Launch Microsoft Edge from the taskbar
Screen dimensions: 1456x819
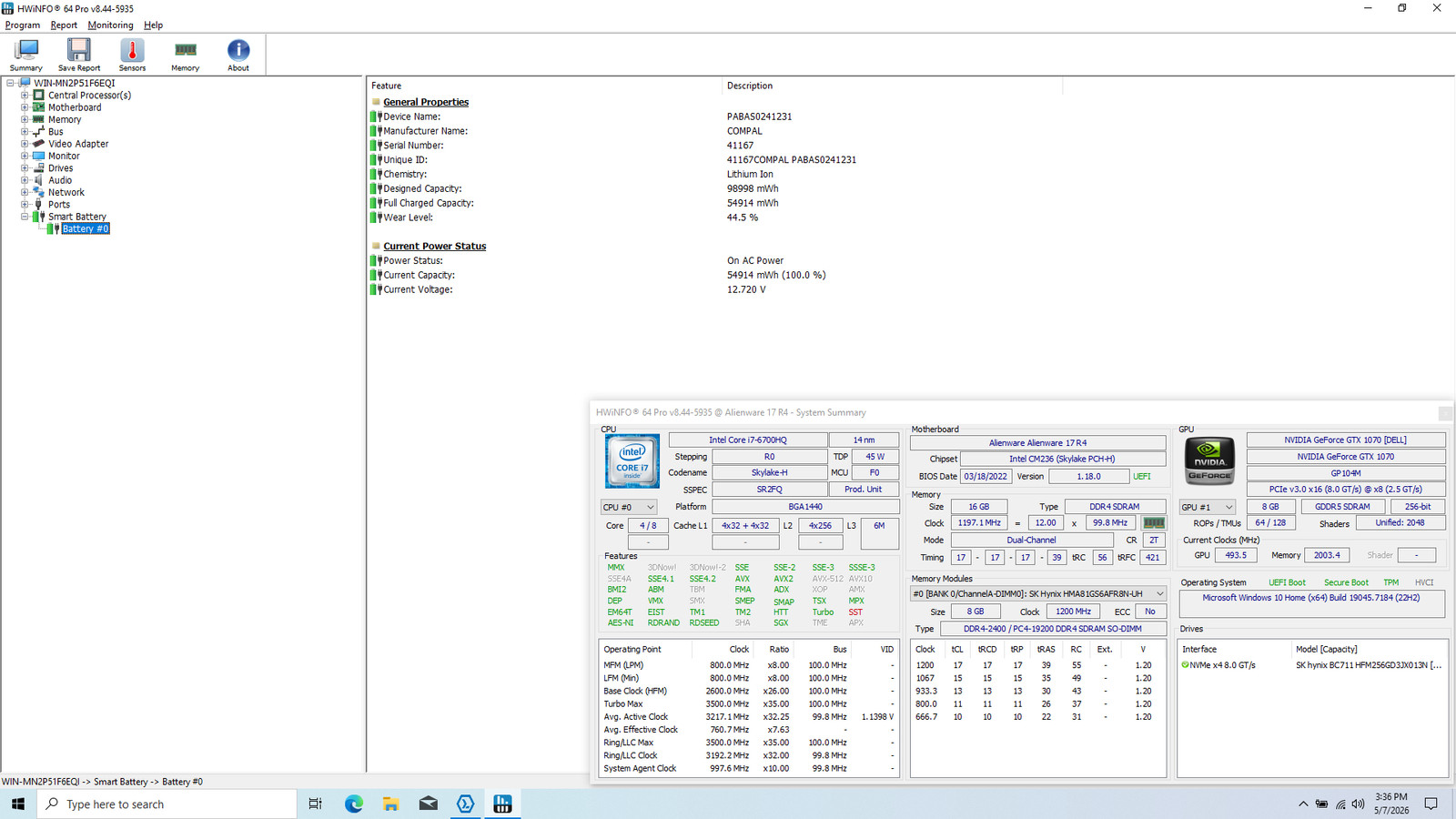click(354, 804)
